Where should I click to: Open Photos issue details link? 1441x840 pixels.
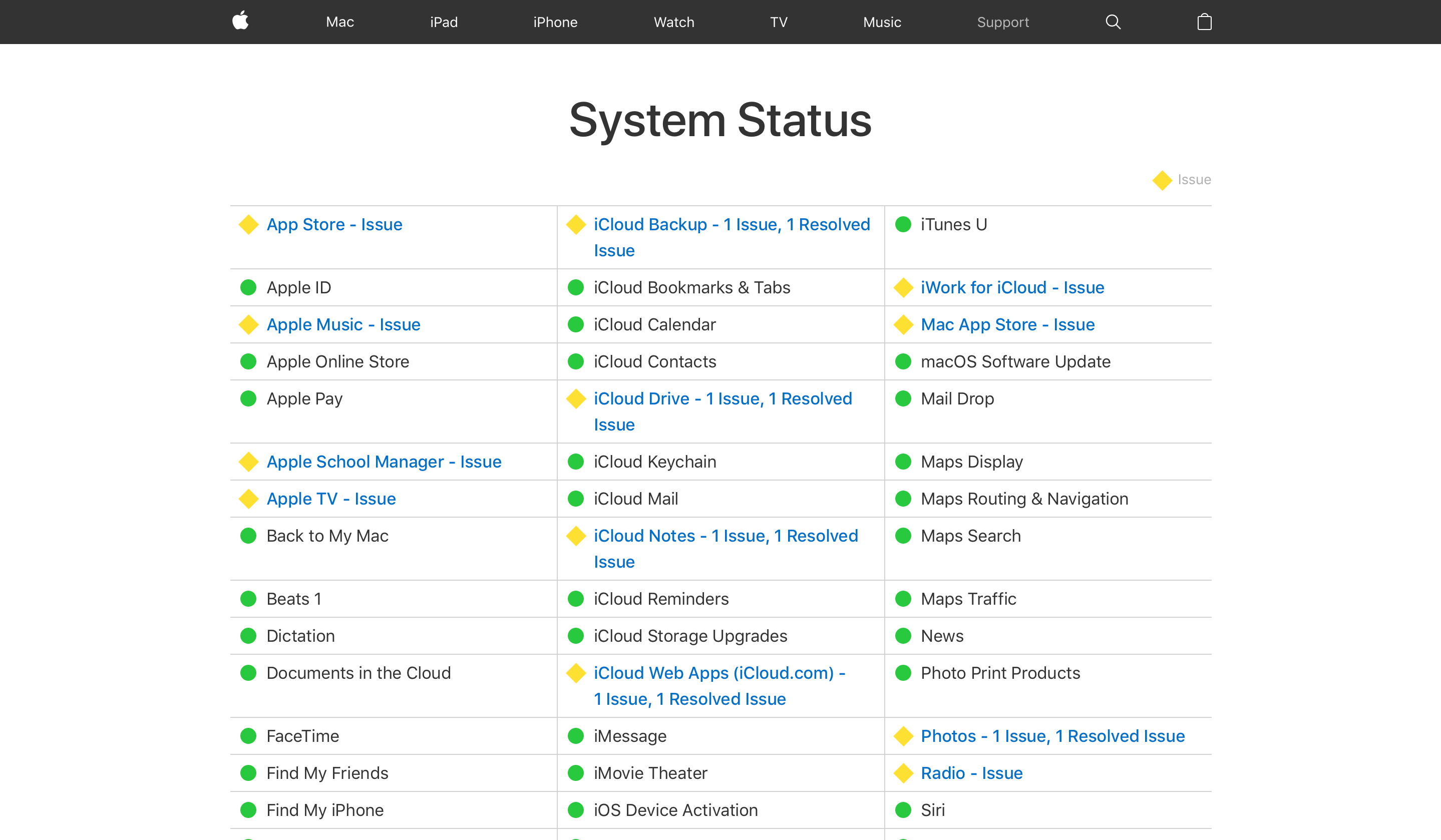[x=1052, y=736]
